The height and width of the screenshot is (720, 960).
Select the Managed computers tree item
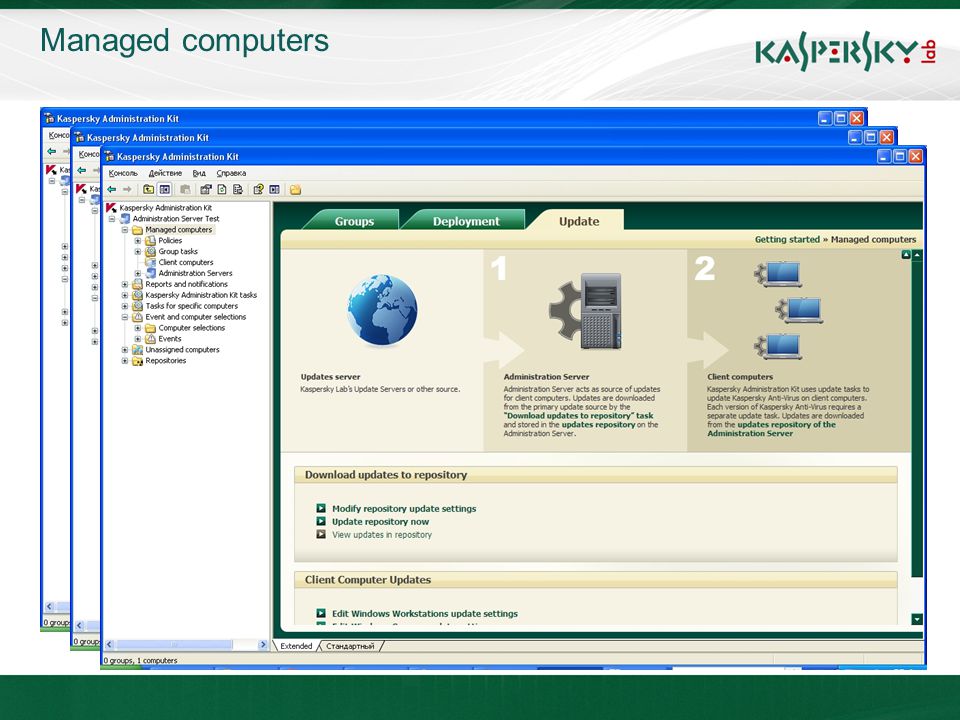pos(179,230)
